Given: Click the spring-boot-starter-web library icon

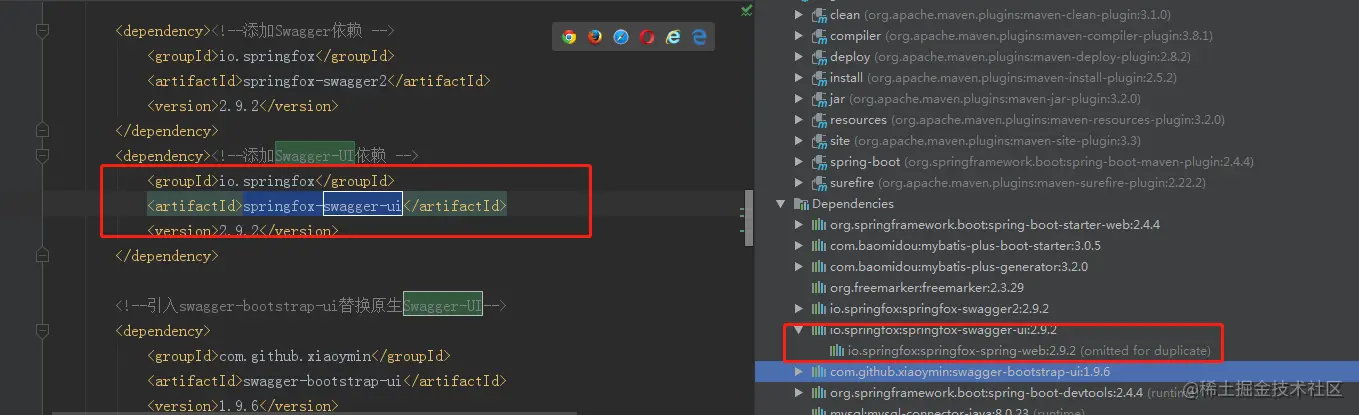Looking at the screenshot, I should click(x=819, y=225).
